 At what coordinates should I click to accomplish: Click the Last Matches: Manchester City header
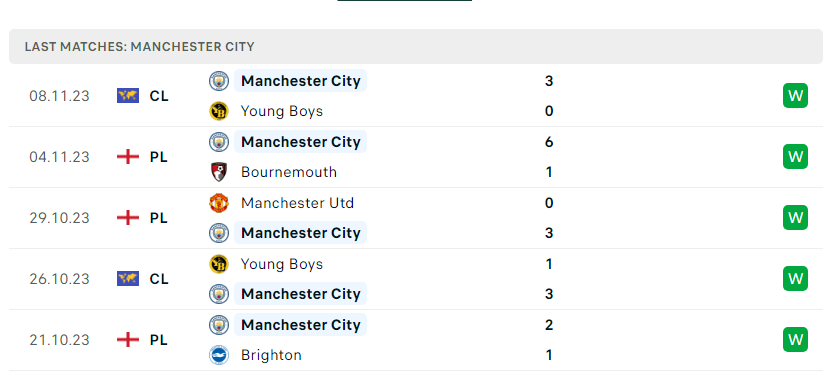click(140, 47)
